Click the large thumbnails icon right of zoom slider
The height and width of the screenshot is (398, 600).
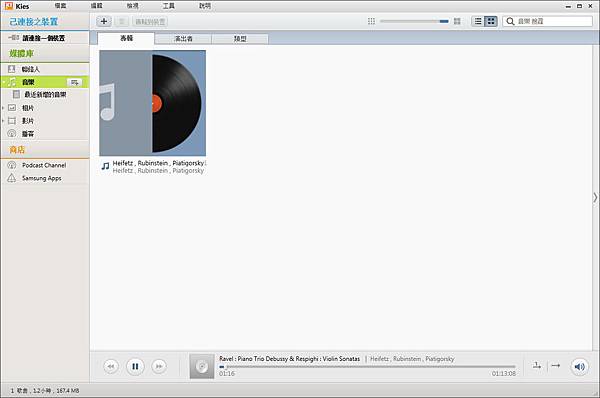click(457, 21)
